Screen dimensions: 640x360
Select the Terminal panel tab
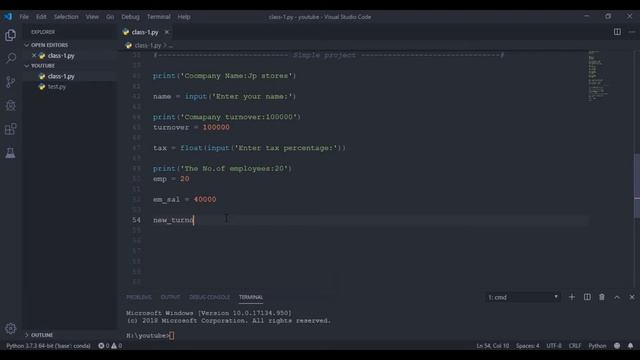(x=251, y=297)
